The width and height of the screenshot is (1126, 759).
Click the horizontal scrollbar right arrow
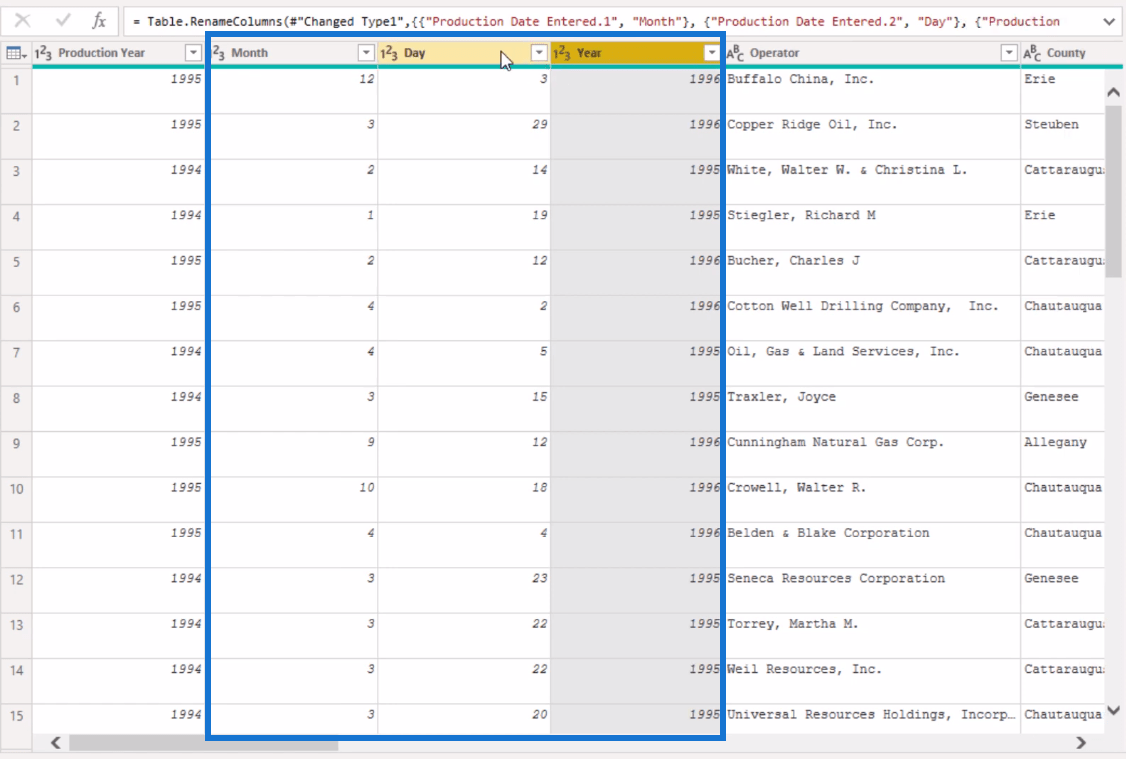[x=1080, y=743]
